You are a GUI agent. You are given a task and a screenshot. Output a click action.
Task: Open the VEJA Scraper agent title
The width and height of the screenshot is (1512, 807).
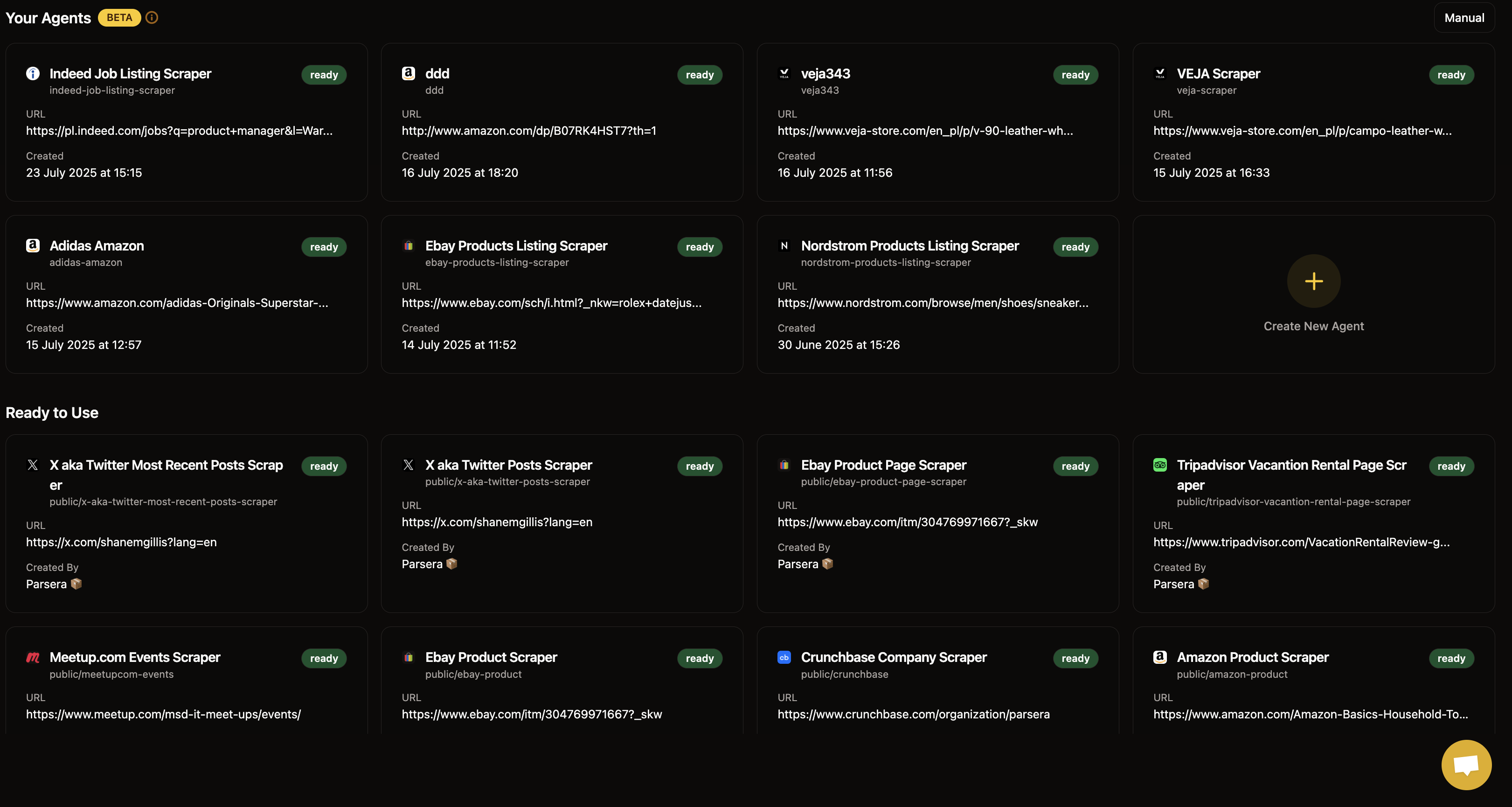pos(1218,74)
